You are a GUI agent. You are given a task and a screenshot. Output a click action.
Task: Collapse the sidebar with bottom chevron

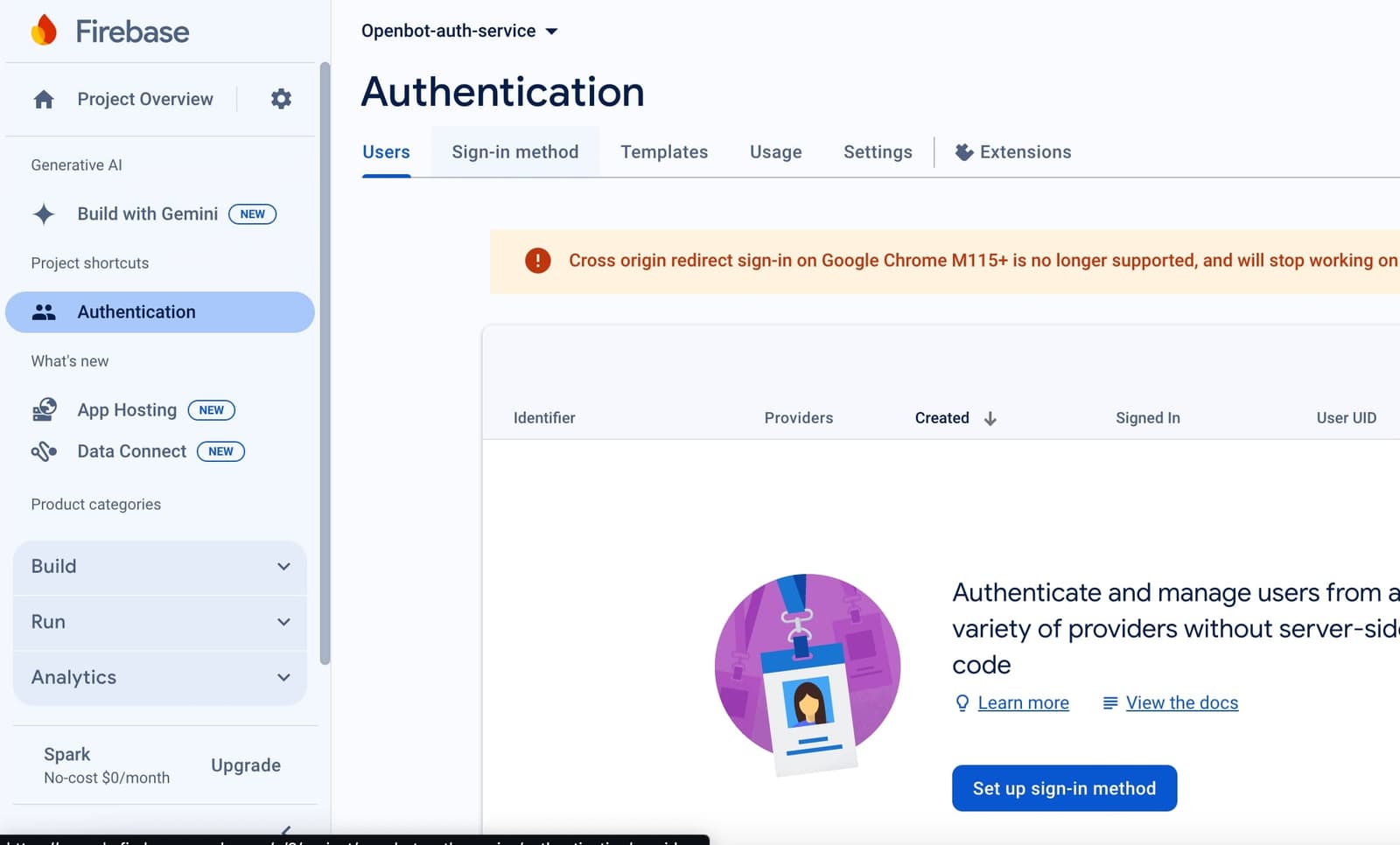click(285, 829)
